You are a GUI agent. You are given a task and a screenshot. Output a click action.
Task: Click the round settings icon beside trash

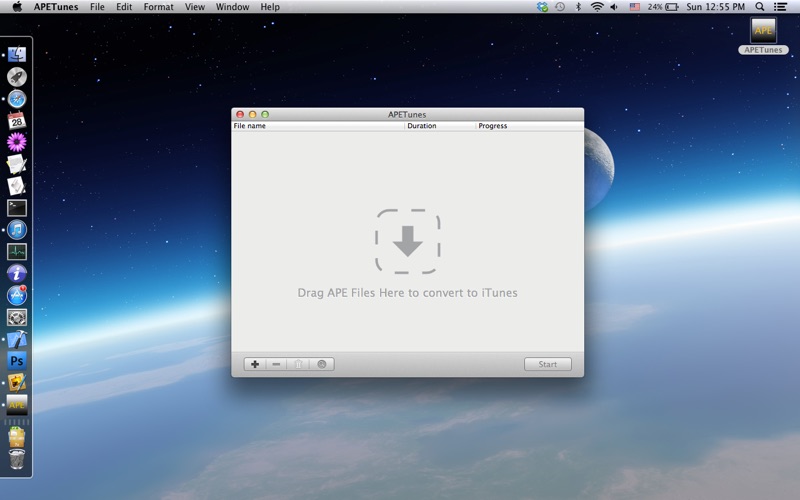tap(322, 364)
